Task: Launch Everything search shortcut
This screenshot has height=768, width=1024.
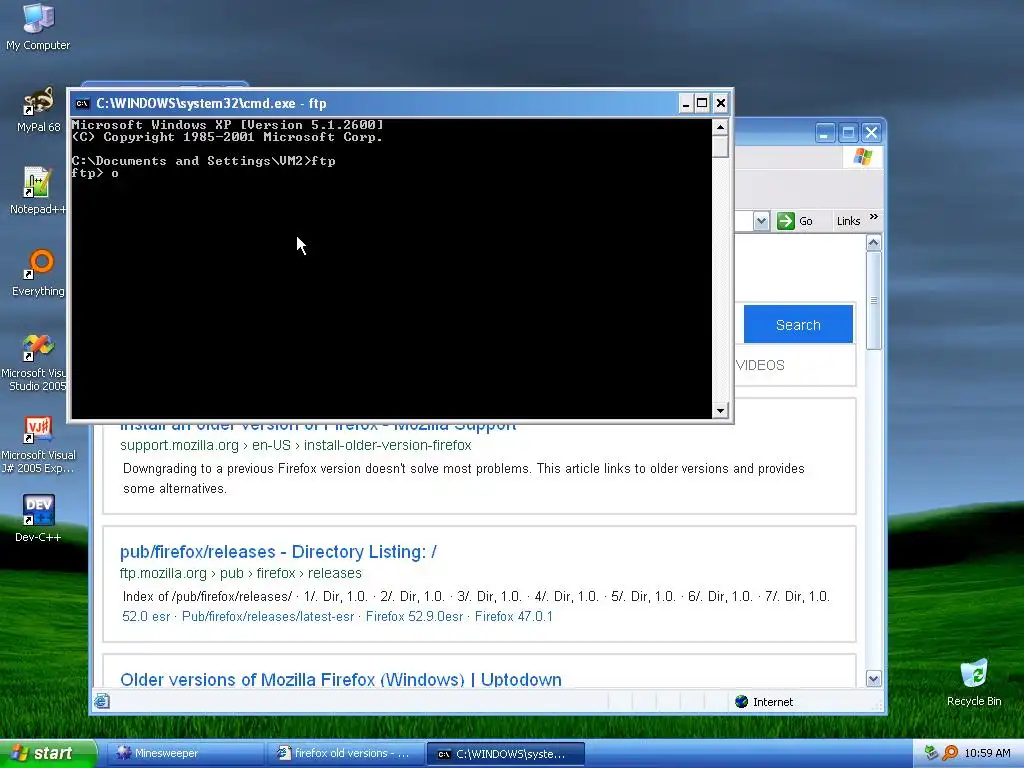Action: point(38,273)
